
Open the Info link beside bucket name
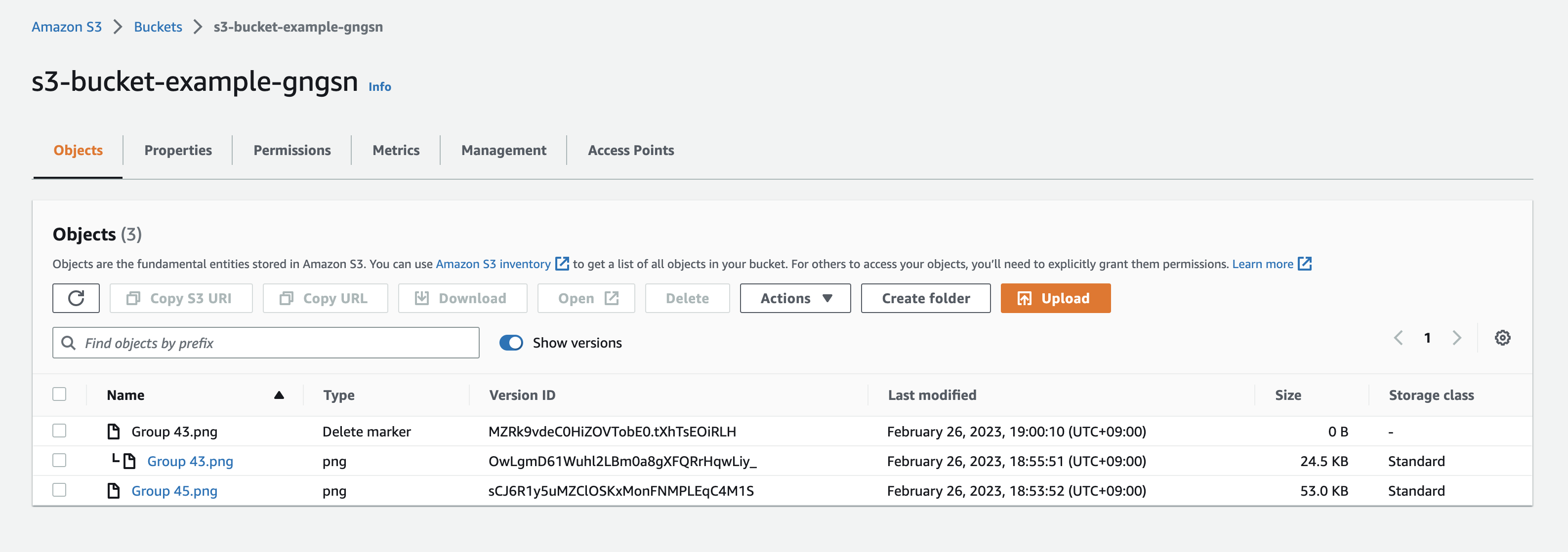coord(379,86)
